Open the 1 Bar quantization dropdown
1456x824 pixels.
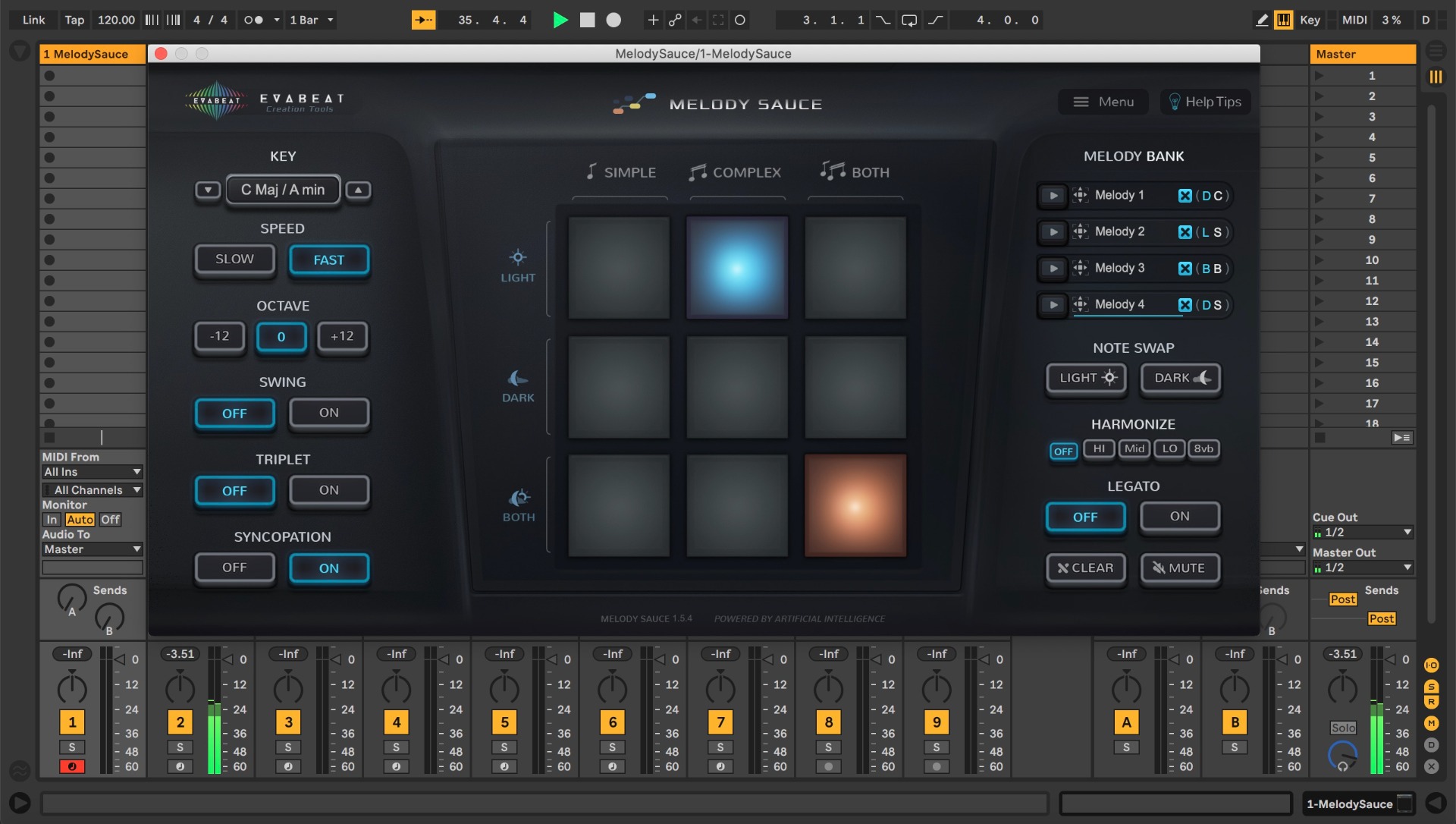pos(312,20)
